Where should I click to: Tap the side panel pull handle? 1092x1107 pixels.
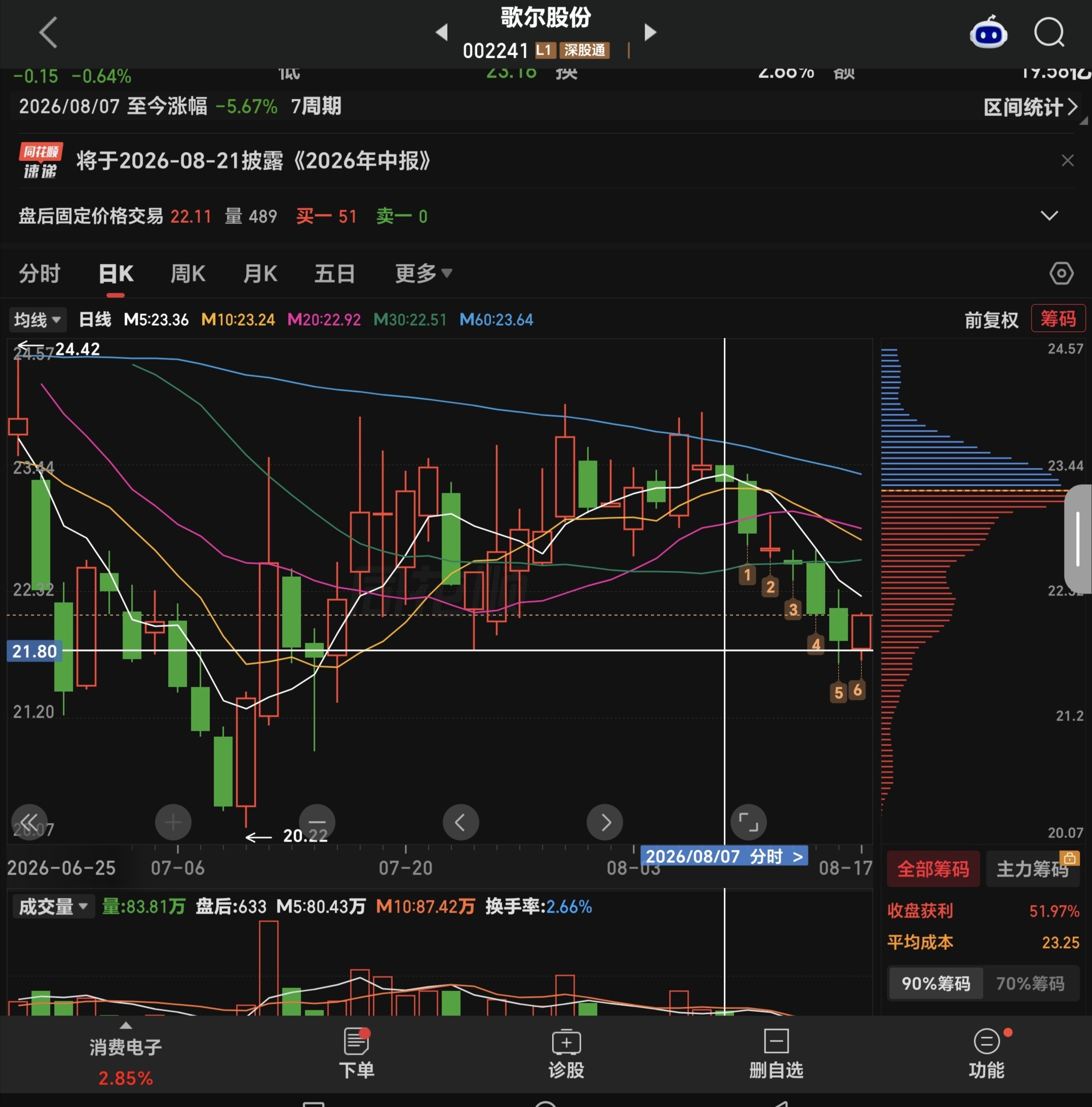tap(1078, 539)
